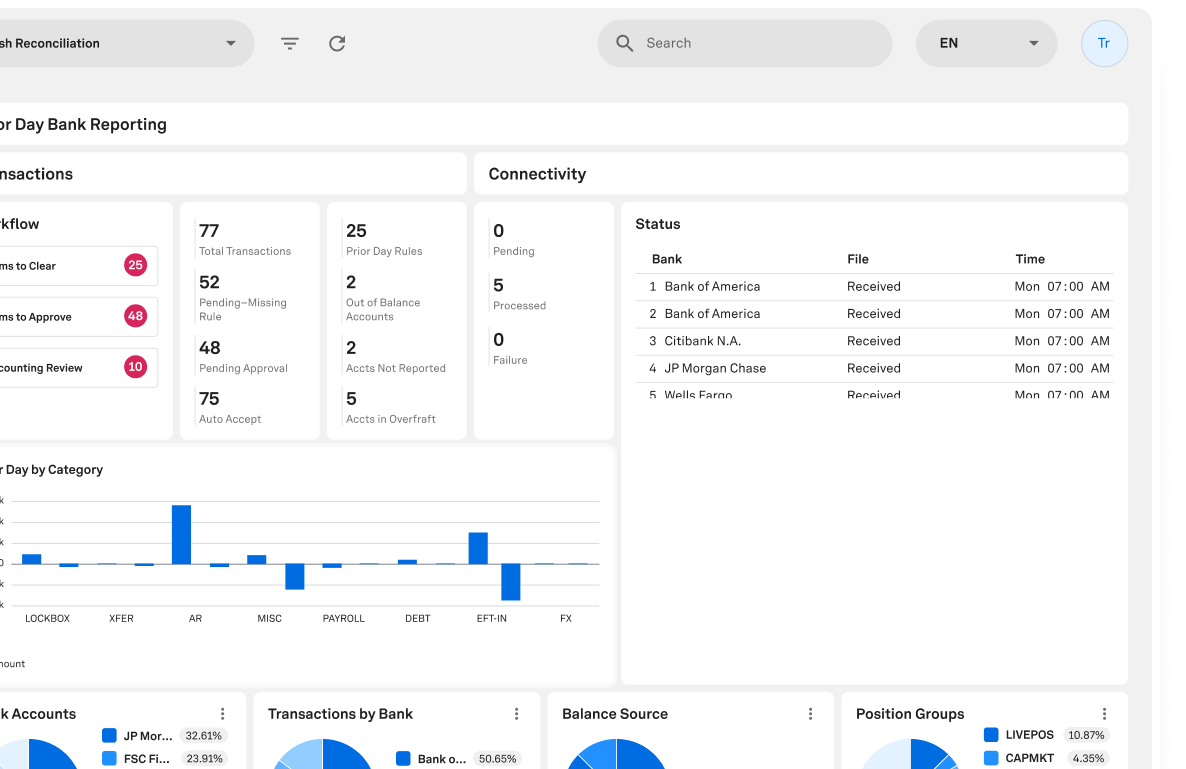Open Items to Clear workflow button
The width and height of the screenshot is (1186, 769).
click(x=75, y=266)
